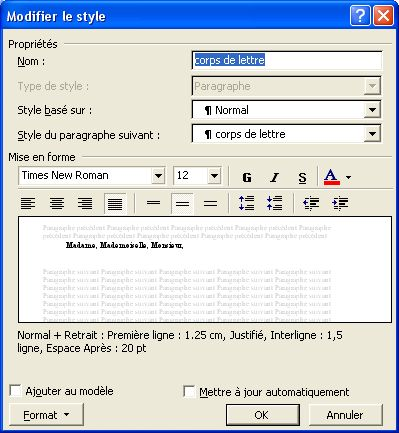Toggle underline S formatting
399x433 pixels.
(x=302, y=177)
